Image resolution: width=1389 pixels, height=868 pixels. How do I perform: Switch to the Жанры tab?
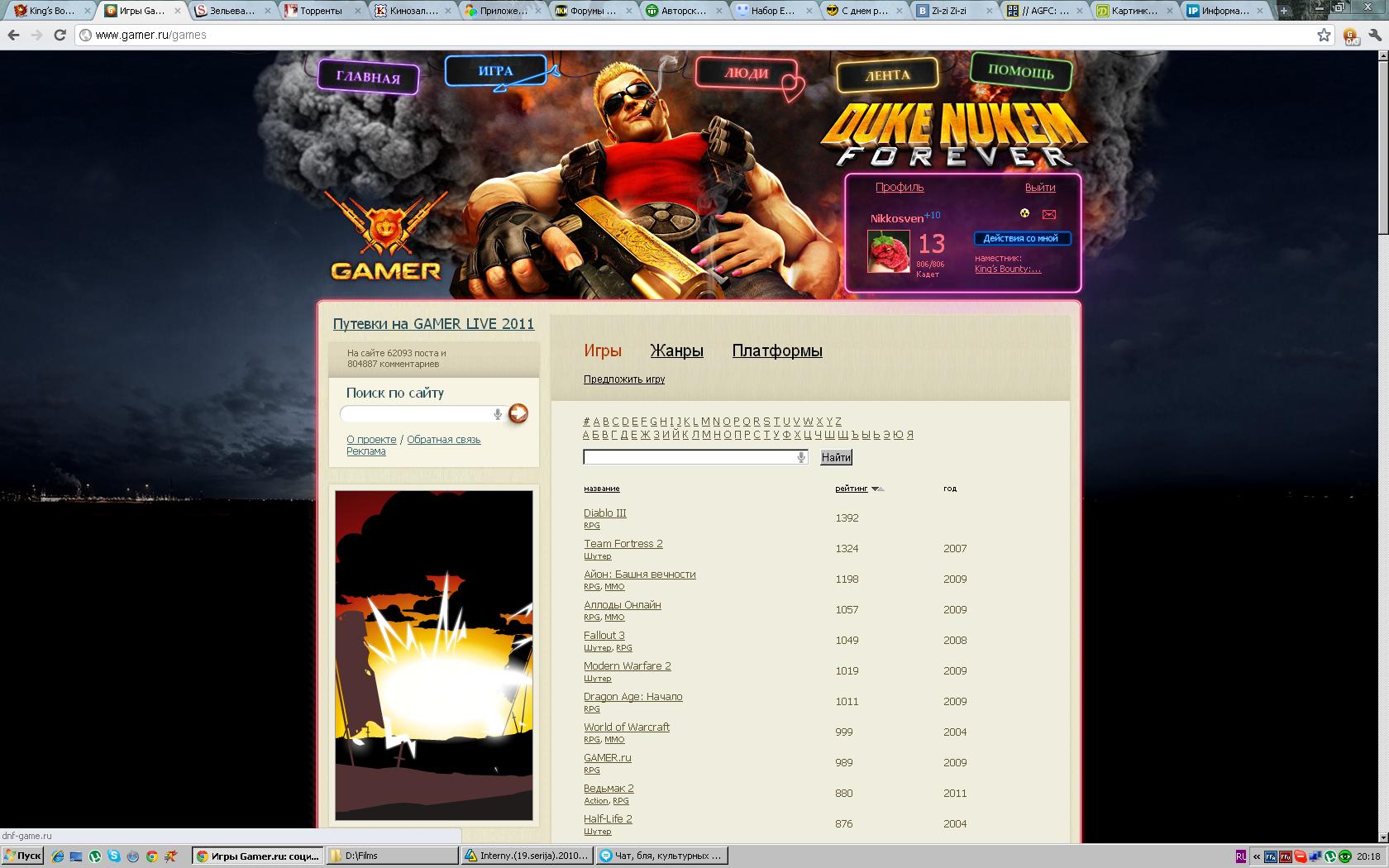tap(676, 351)
